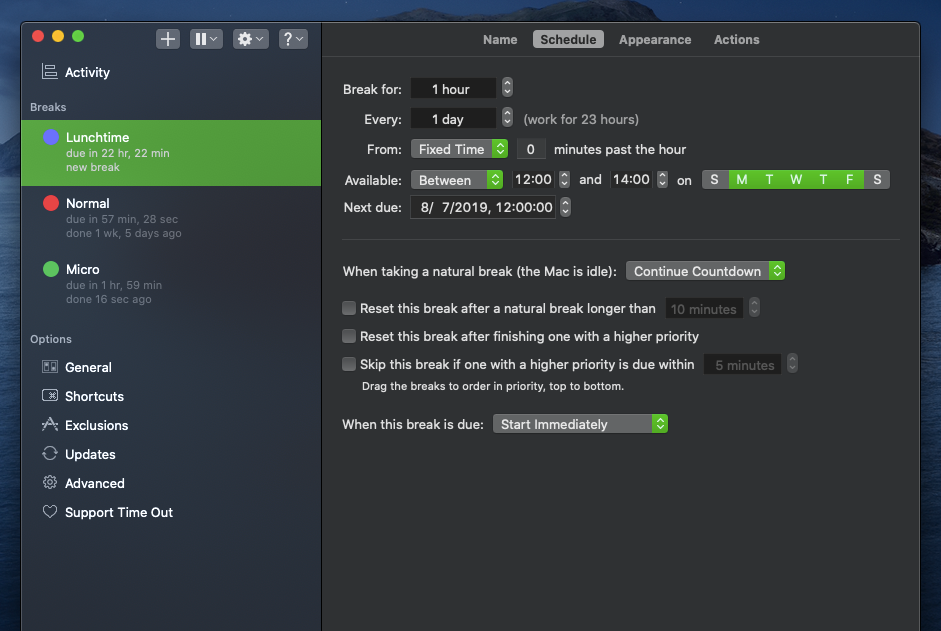
Task: Open the help question mark menu
Action: 293,39
